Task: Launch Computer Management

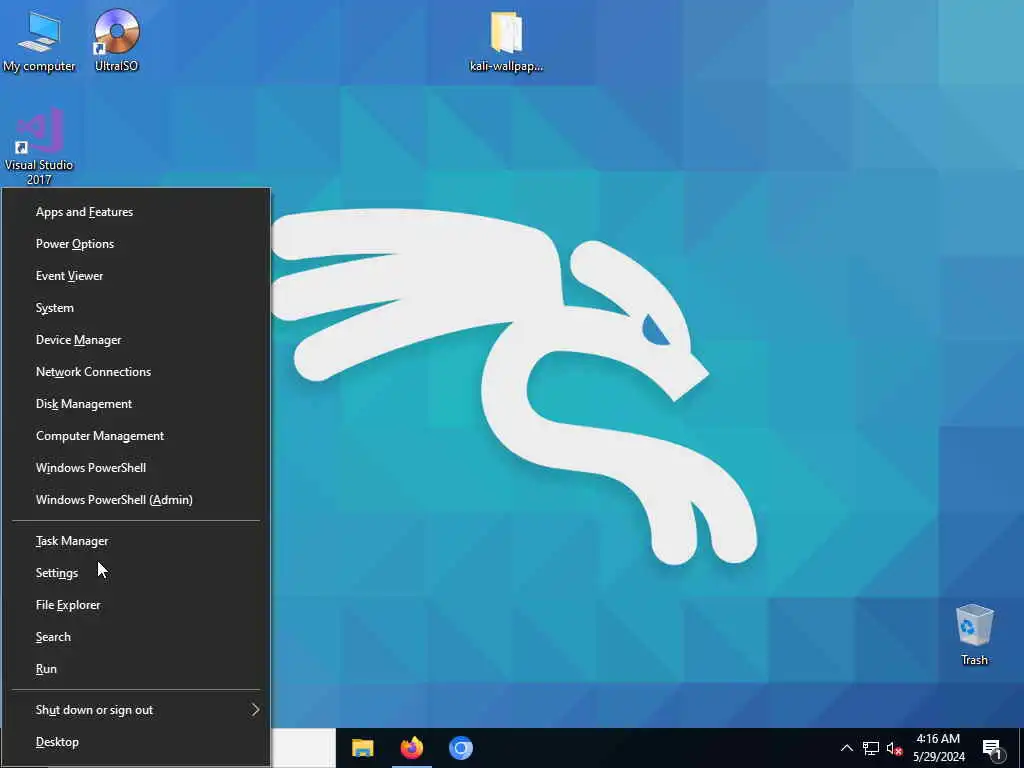Action: [136, 436]
